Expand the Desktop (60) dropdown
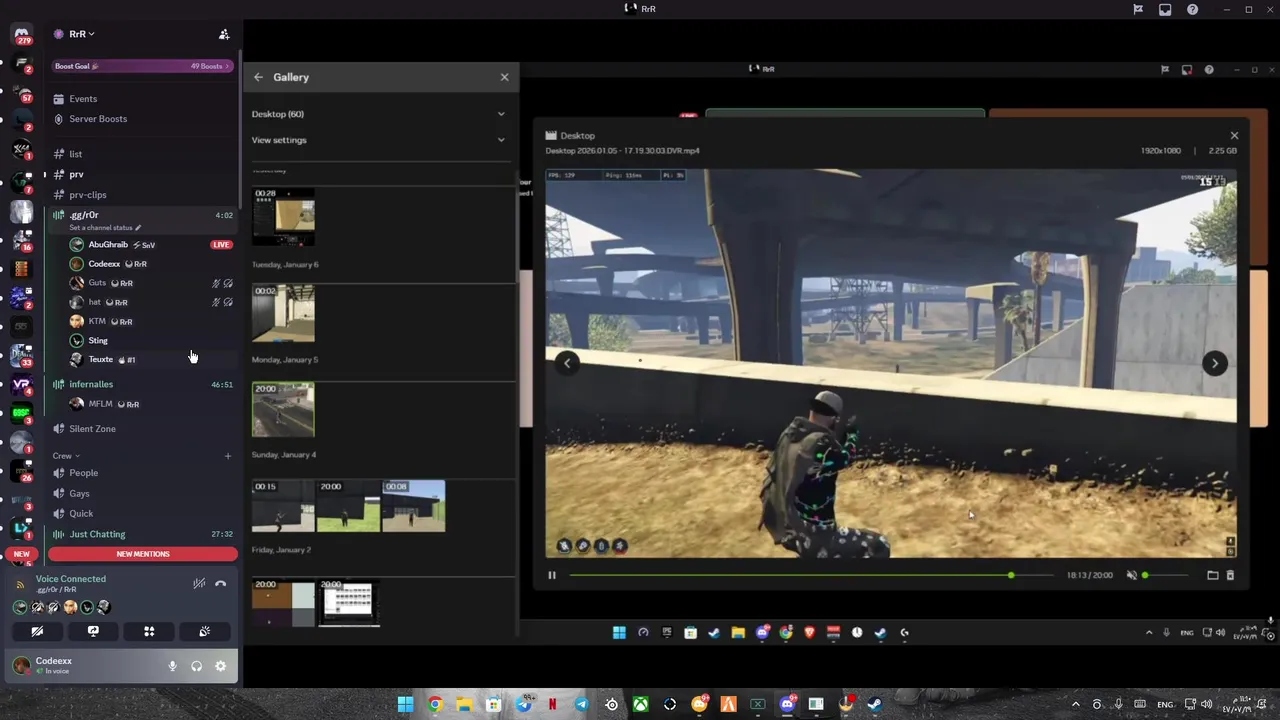The height and width of the screenshot is (720, 1280). click(379, 114)
